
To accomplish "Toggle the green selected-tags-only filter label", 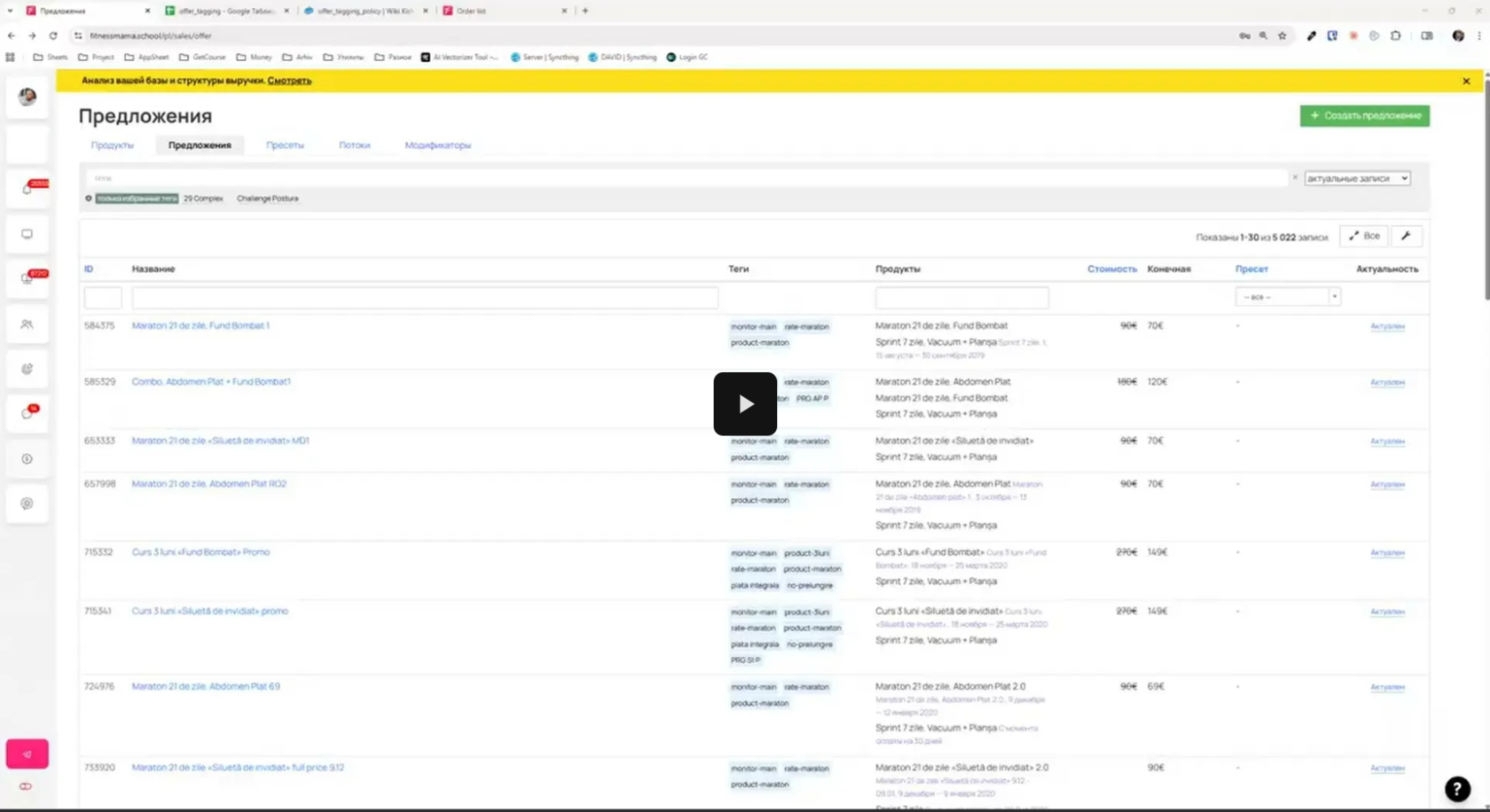I will (137, 199).
